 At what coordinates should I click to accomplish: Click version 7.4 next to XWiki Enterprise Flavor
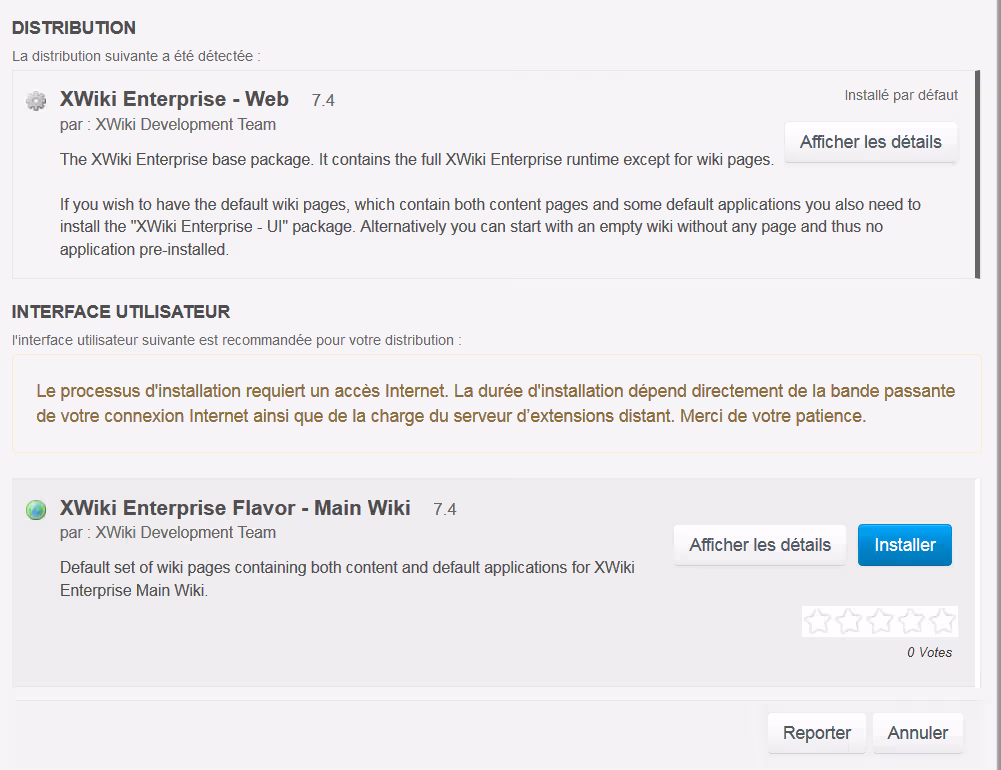pos(444,509)
